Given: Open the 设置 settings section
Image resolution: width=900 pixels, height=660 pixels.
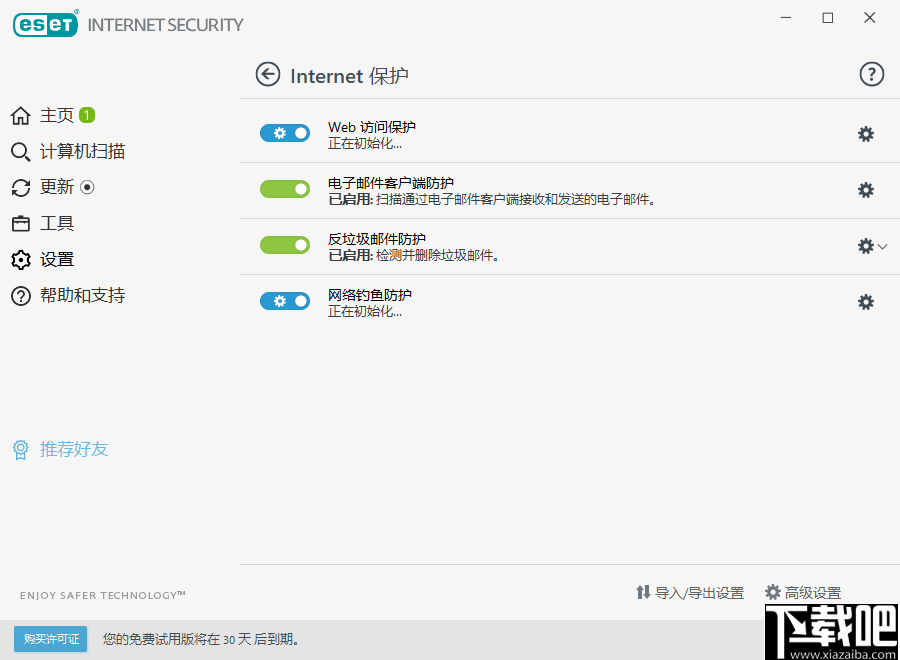Looking at the screenshot, I should coord(53,259).
